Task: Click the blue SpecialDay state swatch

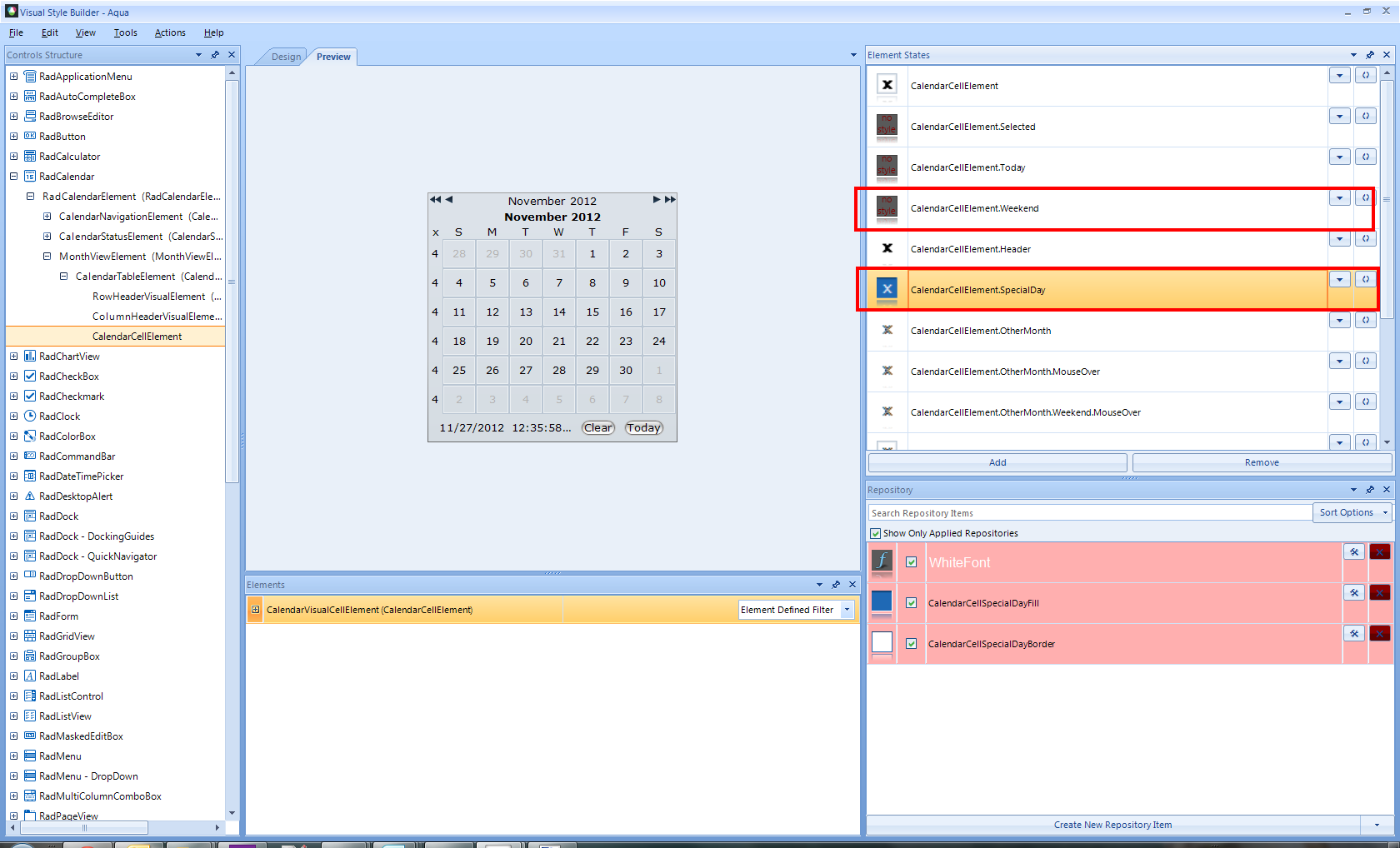Action: 887,289
